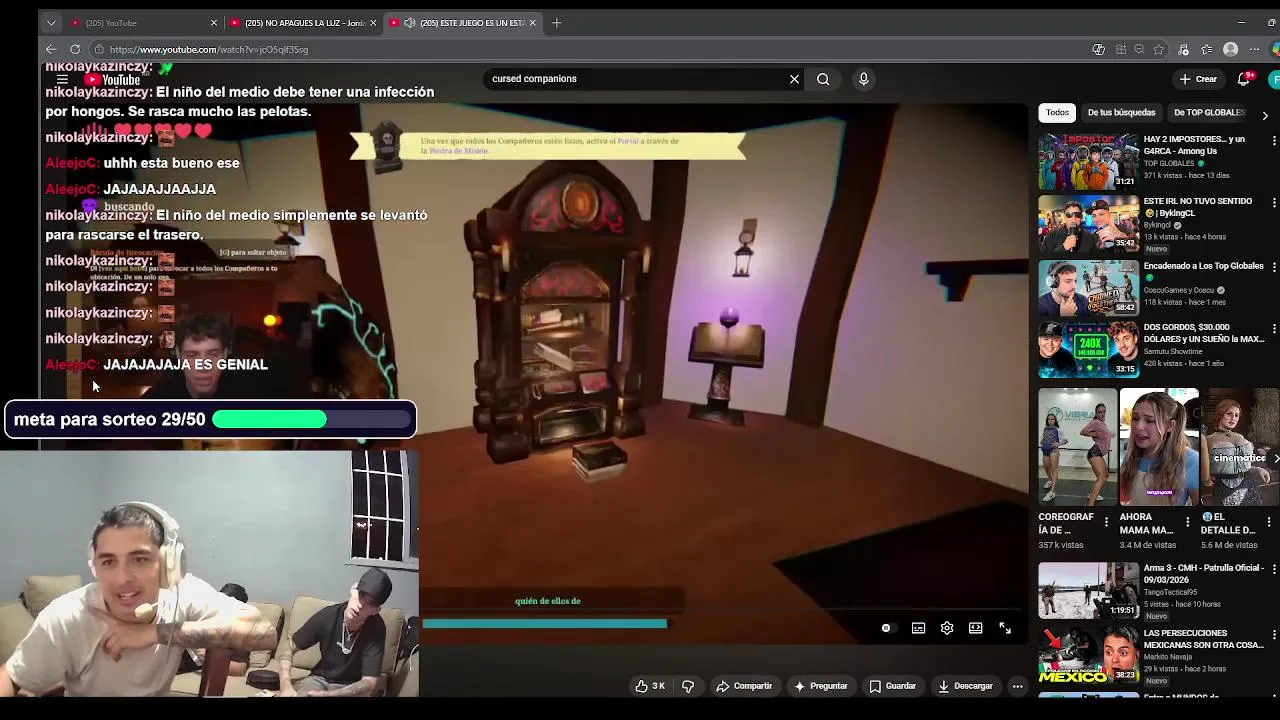
Task: Open browser favorites list icon
Action: (x=1207, y=49)
